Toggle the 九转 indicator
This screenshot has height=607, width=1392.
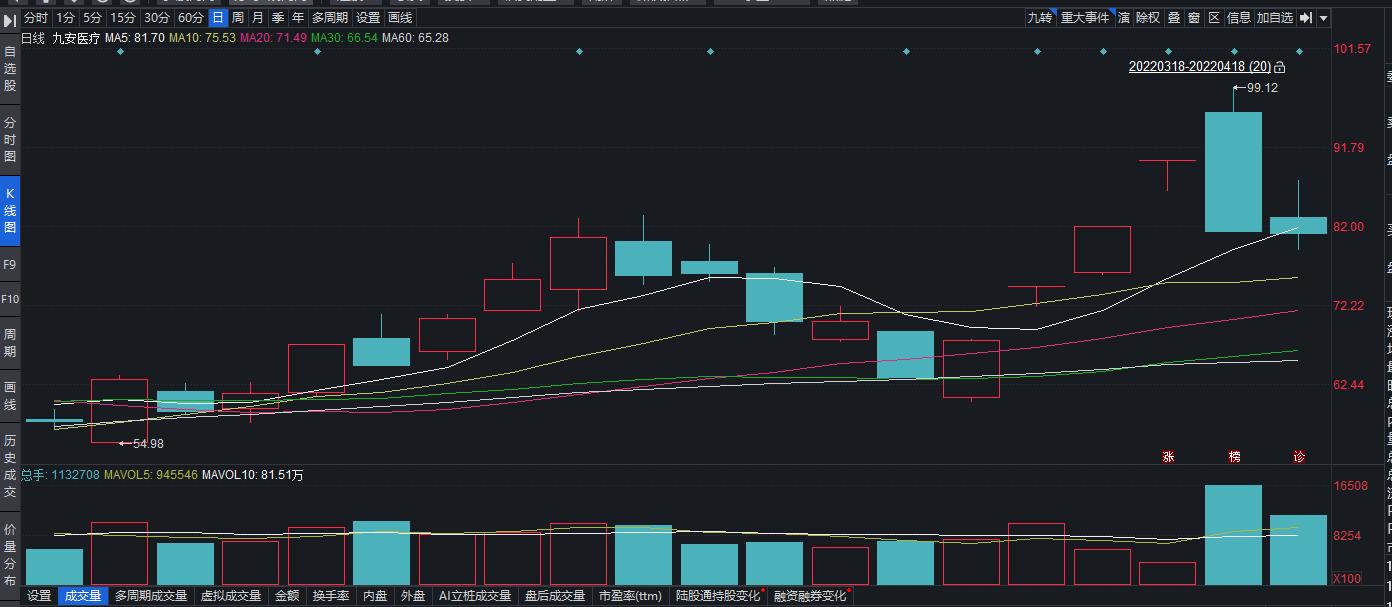pyautogui.click(x=1040, y=18)
